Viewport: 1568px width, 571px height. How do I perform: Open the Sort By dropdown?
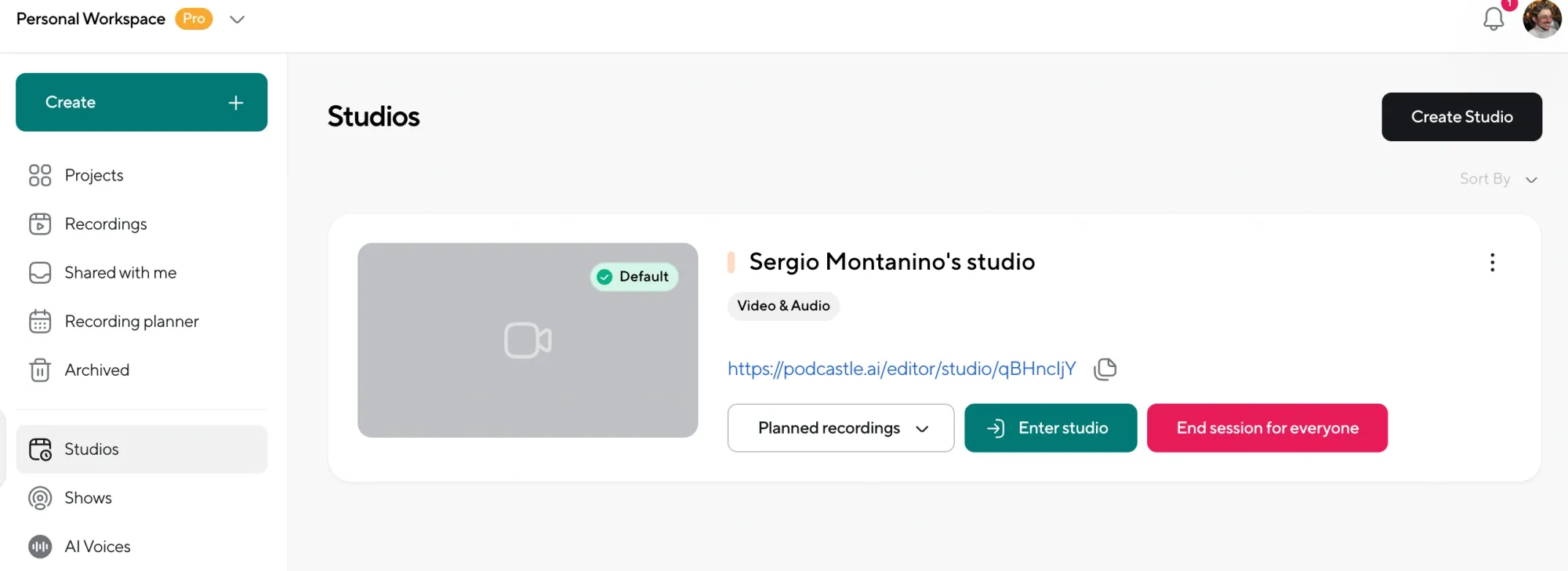(x=1498, y=180)
